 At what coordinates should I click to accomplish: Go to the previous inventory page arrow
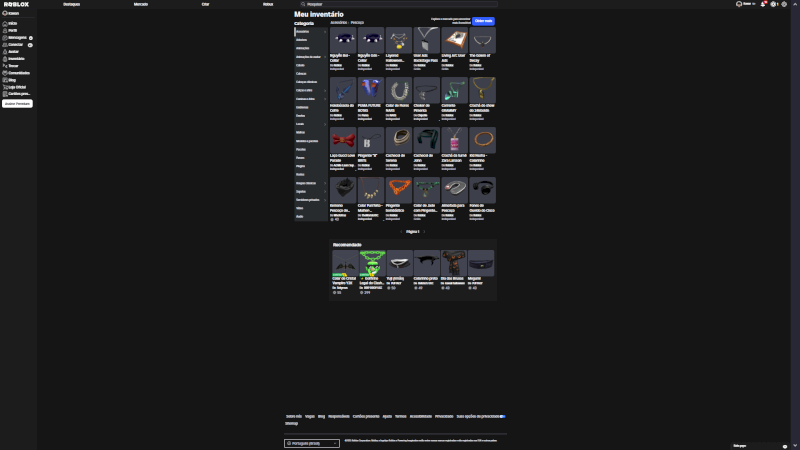coord(402,232)
